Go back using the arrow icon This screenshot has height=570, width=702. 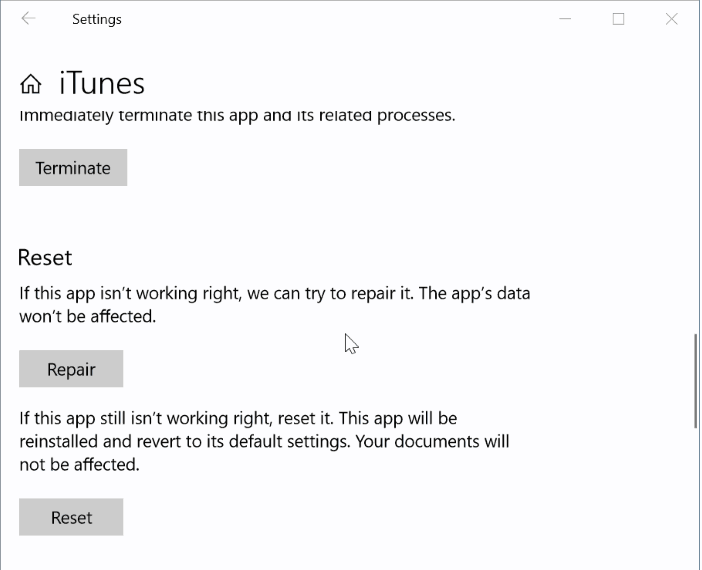28,18
